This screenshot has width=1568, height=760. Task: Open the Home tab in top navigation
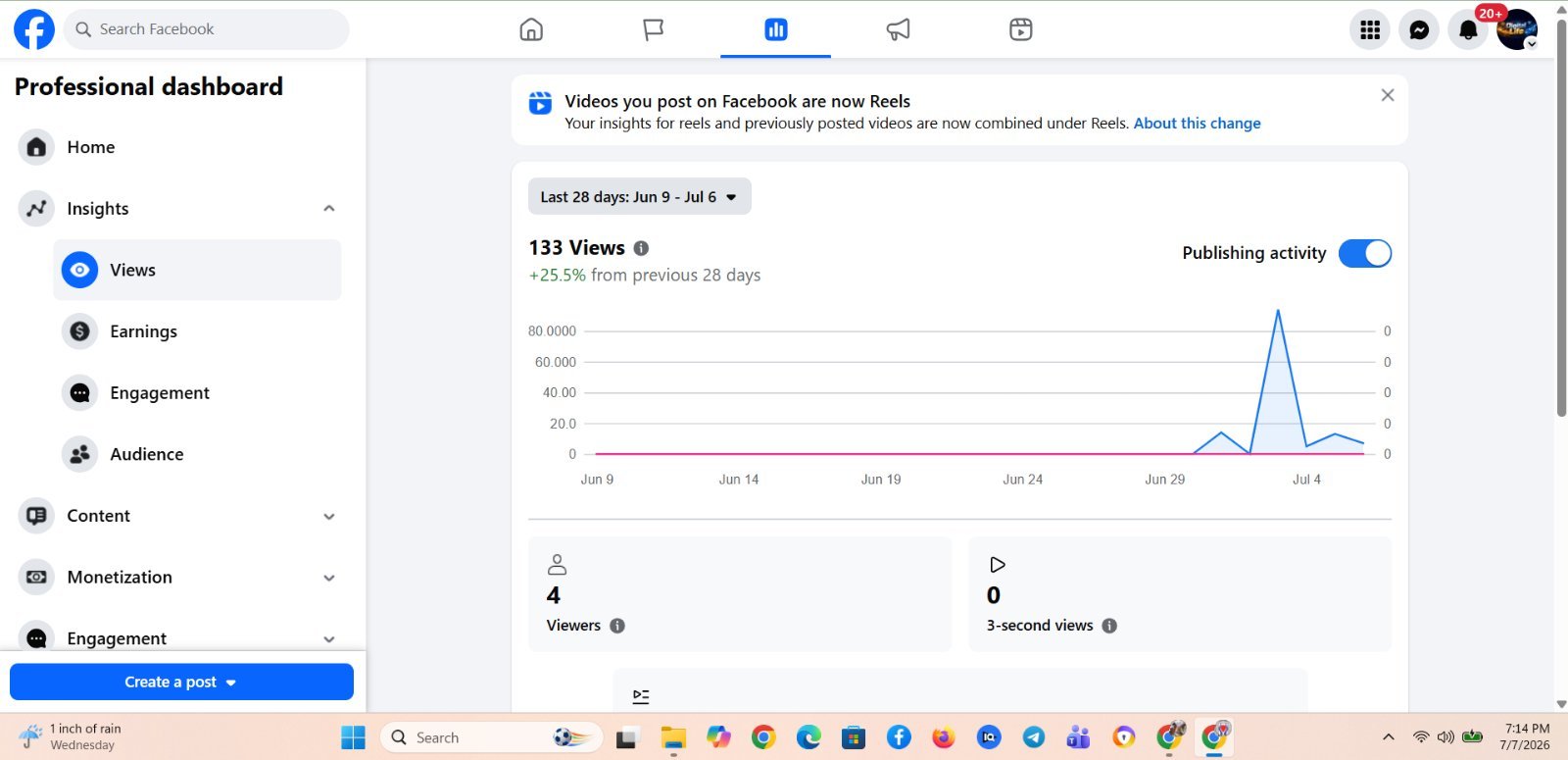(x=531, y=29)
